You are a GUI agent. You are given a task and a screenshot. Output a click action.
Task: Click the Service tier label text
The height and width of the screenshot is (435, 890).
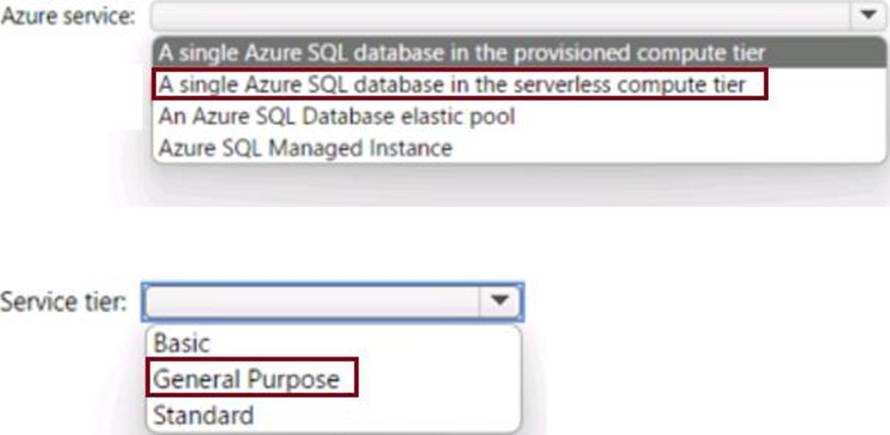63,303
